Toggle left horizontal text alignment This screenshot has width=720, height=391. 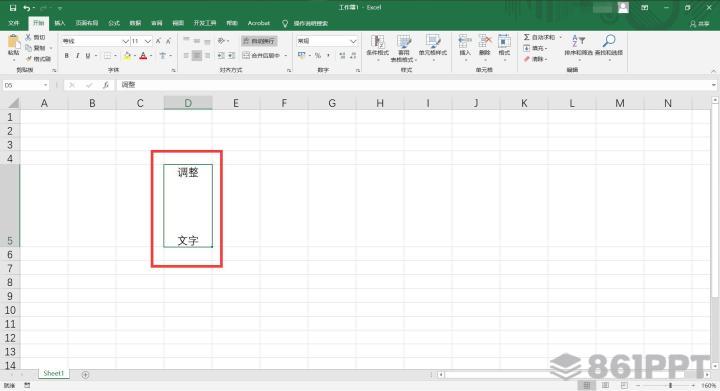coord(186,56)
